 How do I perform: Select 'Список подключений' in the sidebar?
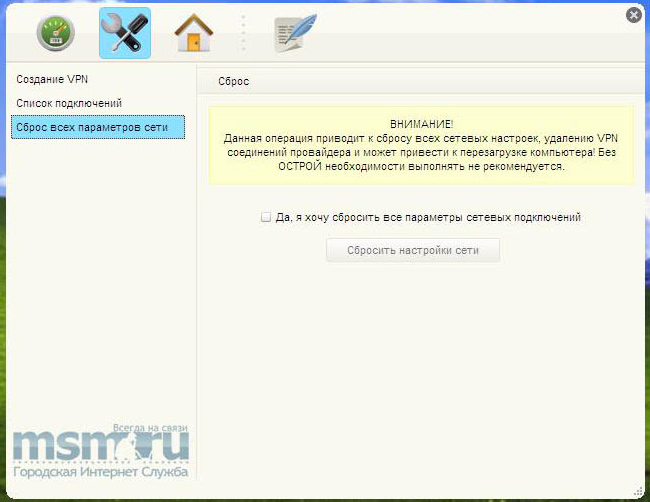pos(69,103)
